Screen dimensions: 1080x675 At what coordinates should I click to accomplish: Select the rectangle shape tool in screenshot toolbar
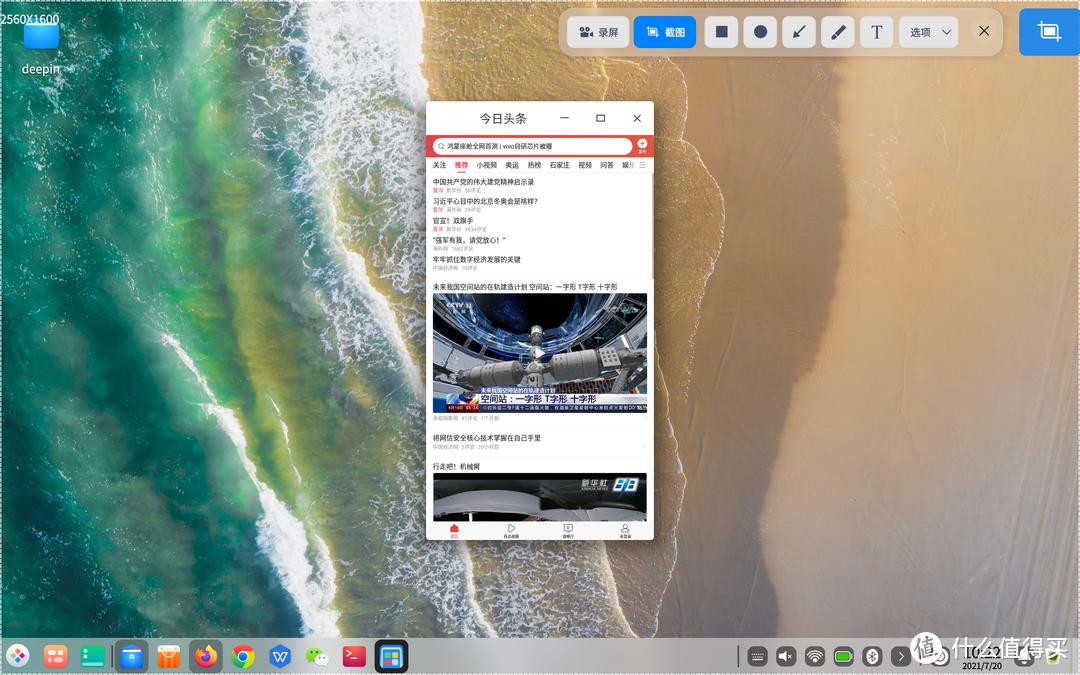720,31
